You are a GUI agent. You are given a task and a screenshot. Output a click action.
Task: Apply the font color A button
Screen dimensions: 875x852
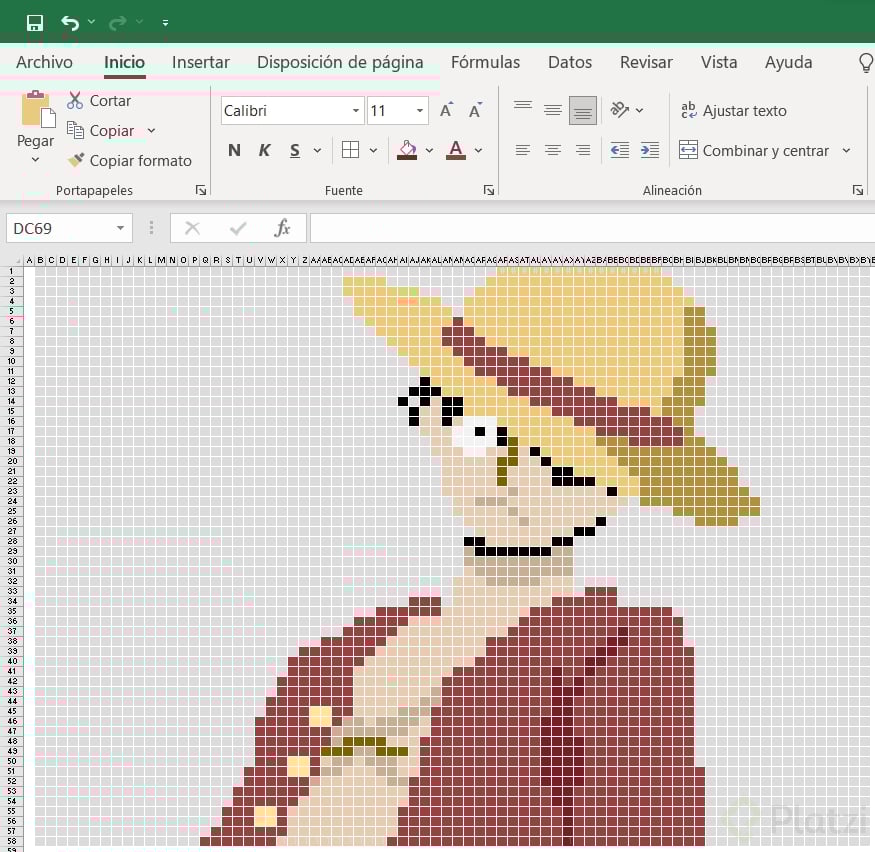[456, 150]
